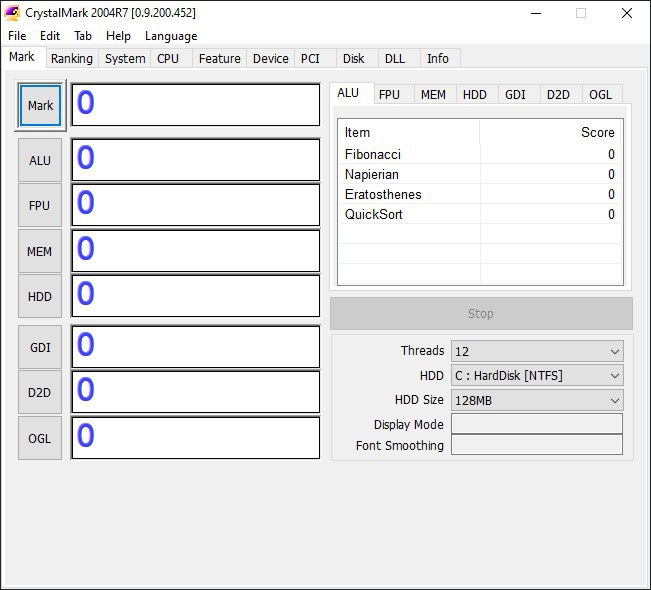
Task: Switch to the Feature tab
Action: (220, 59)
